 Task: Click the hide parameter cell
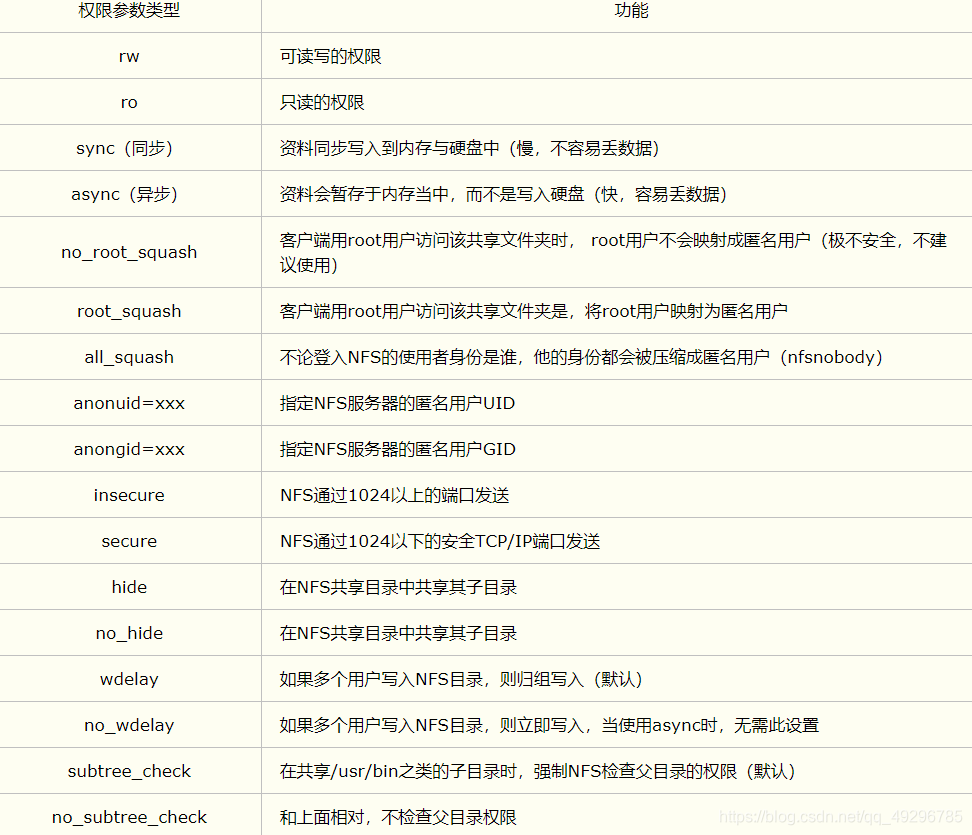129,587
